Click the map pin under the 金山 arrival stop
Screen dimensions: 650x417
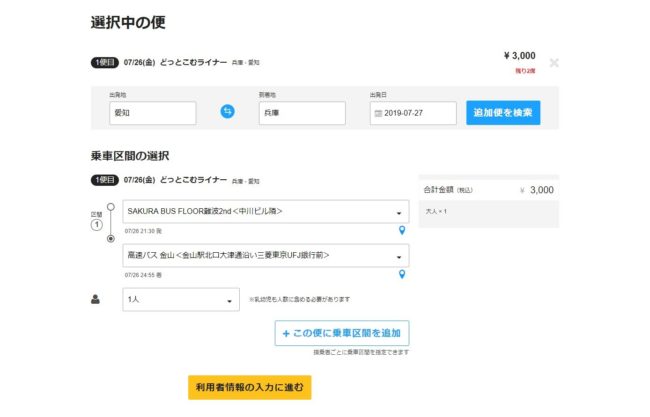tap(402, 274)
